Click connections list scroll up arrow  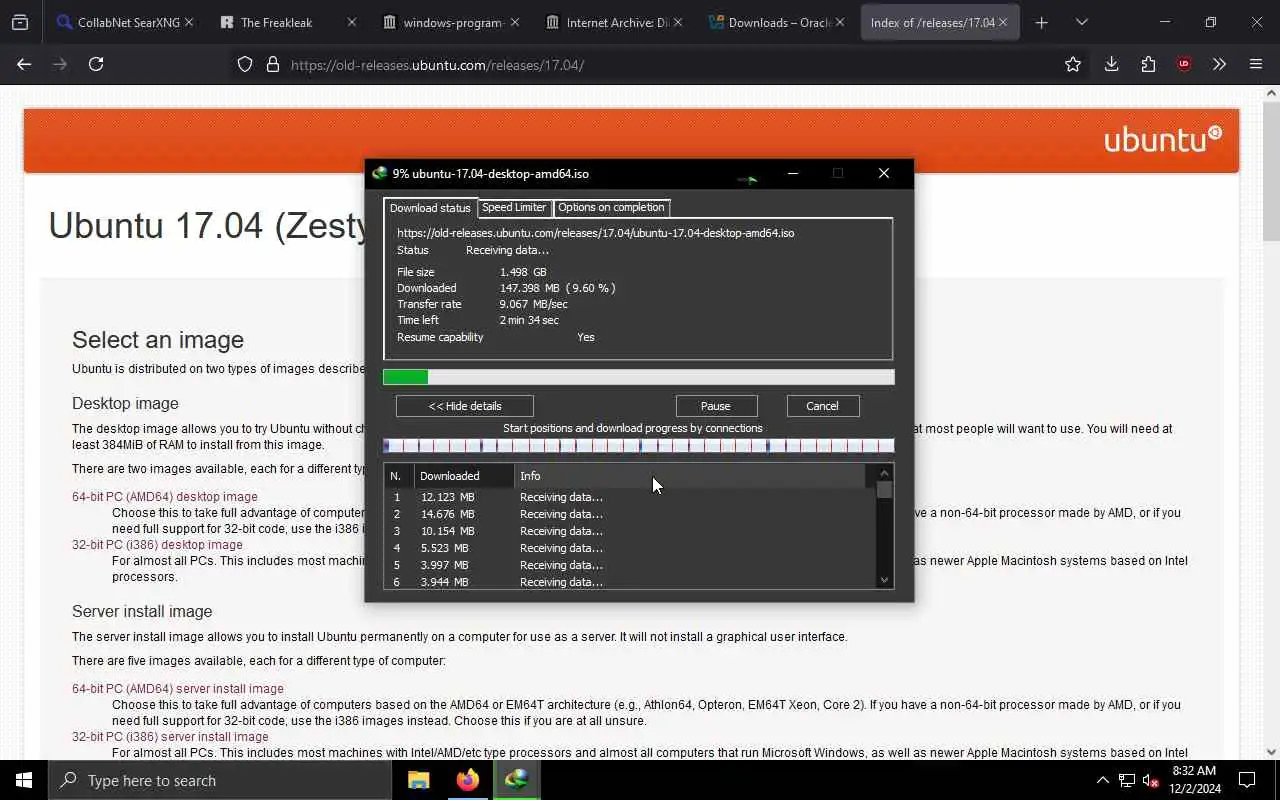coord(884,473)
